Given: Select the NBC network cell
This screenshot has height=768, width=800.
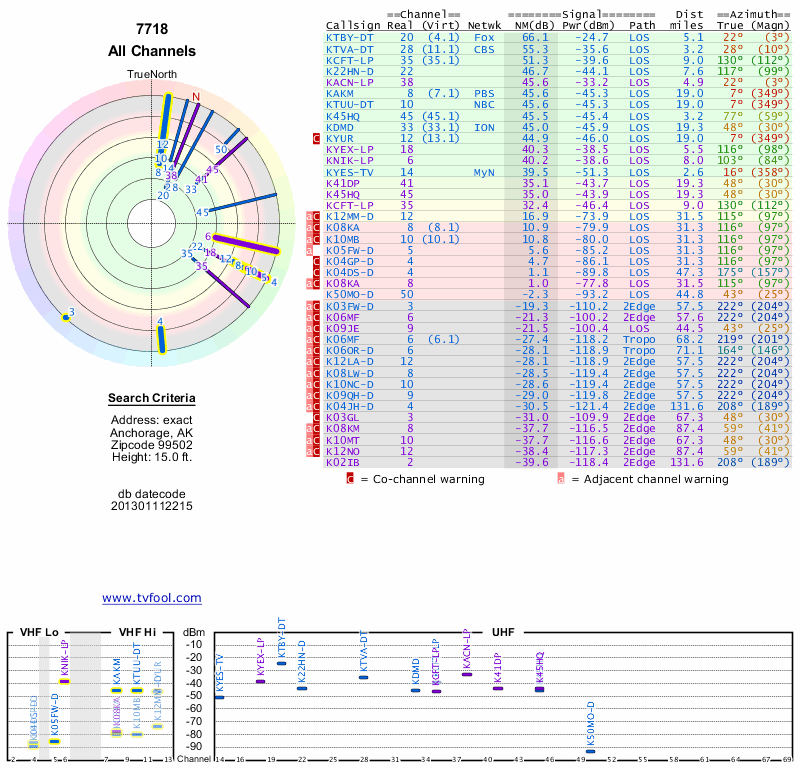Looking at the screenshot, I should 484,105.
